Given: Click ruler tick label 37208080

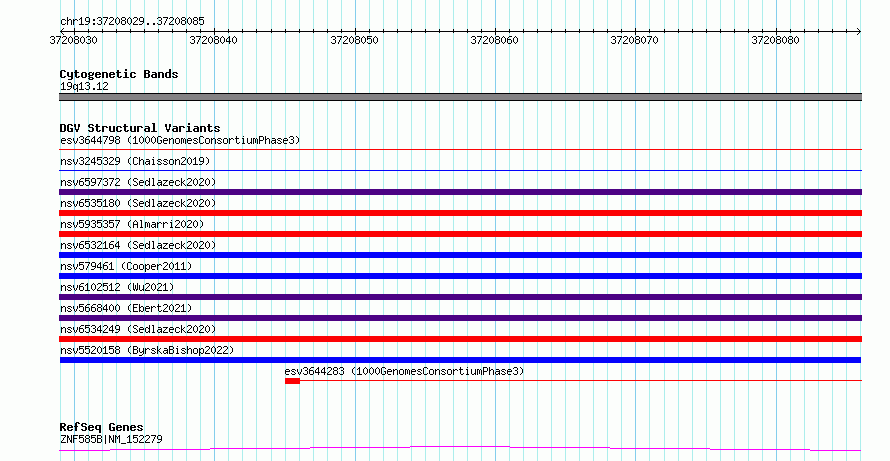Looking at the screenshot, I should point(775,40).
